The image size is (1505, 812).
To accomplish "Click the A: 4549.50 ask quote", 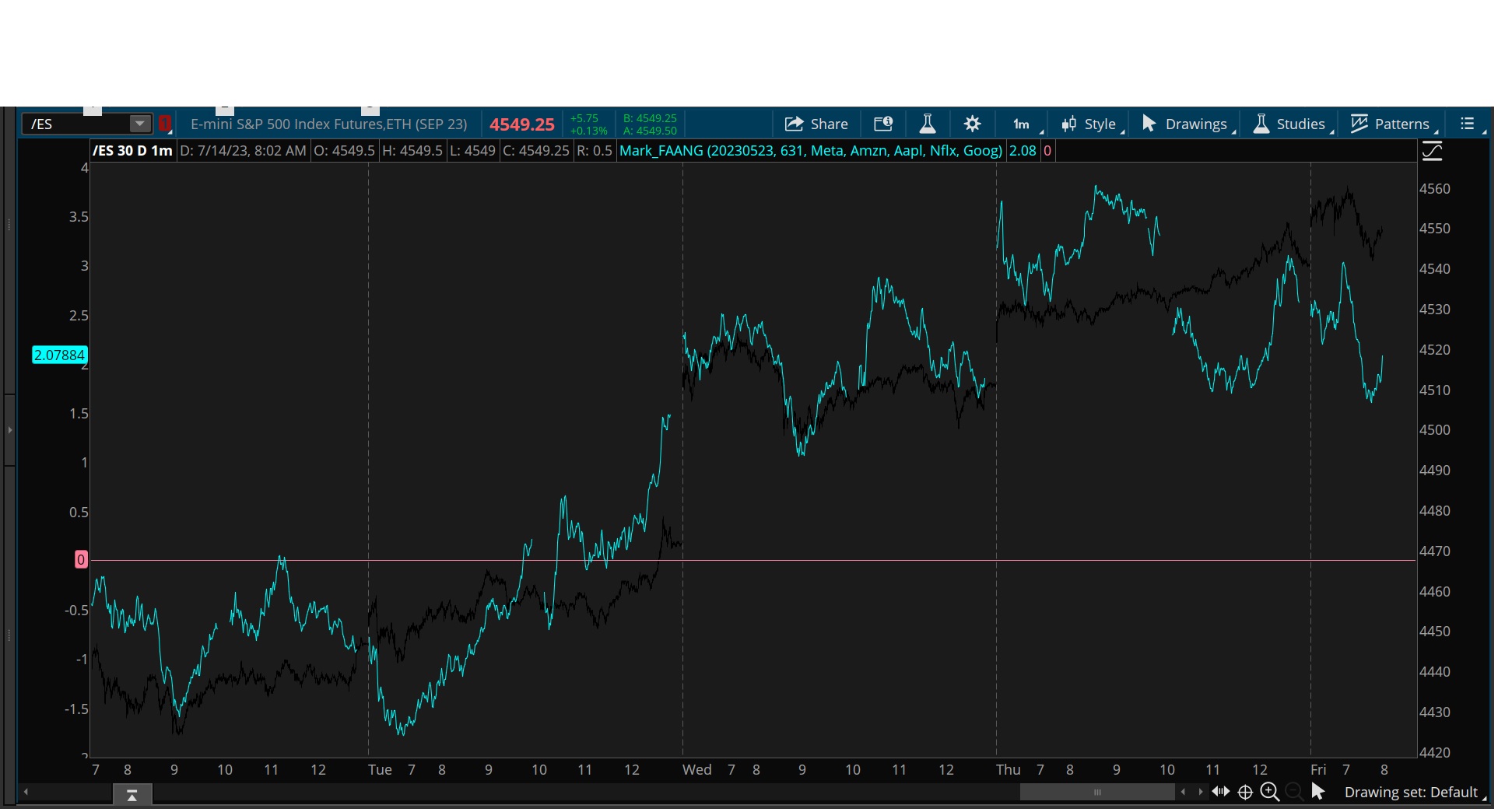I will coord(650,131).
